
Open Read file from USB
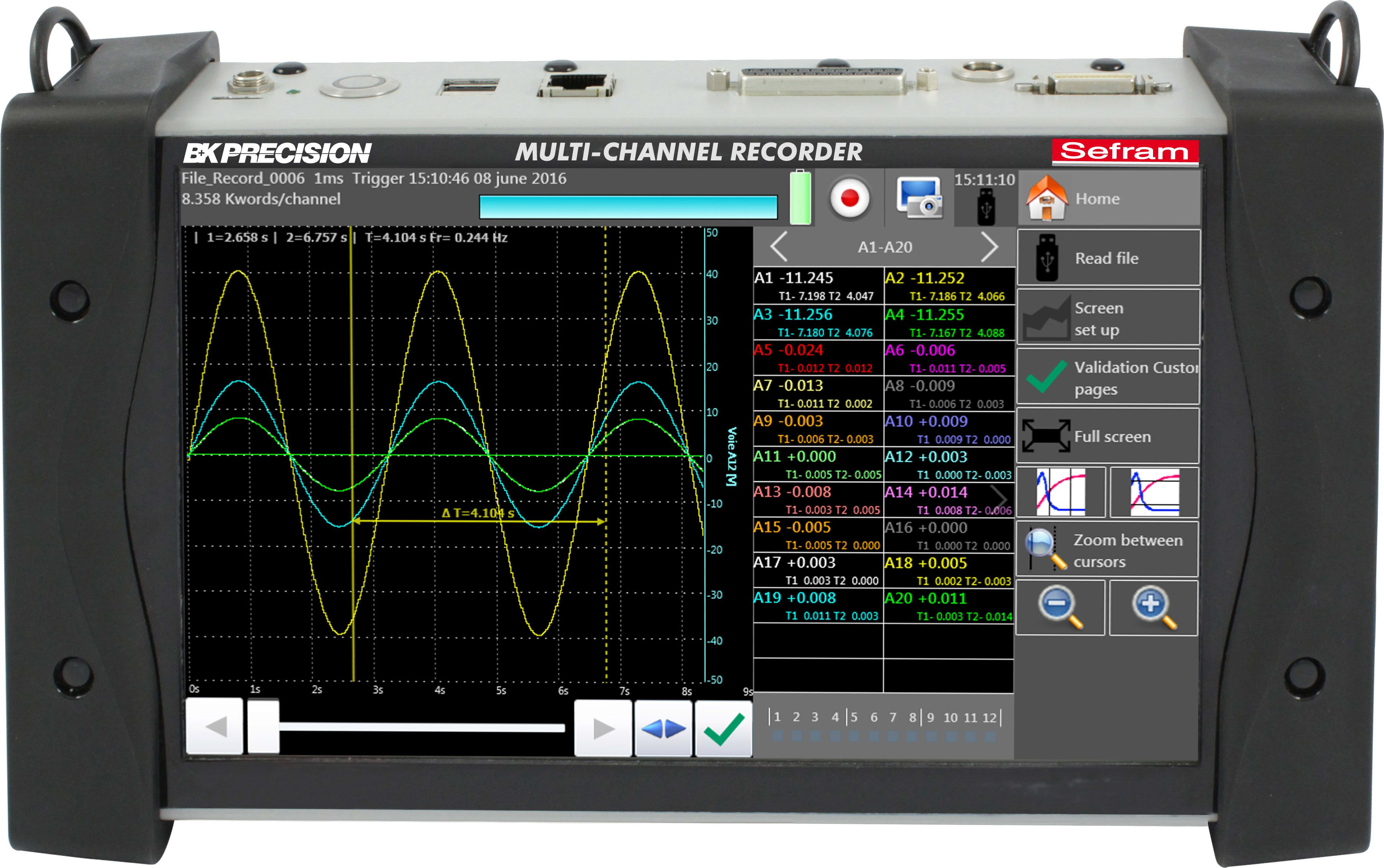(1108, 258)
